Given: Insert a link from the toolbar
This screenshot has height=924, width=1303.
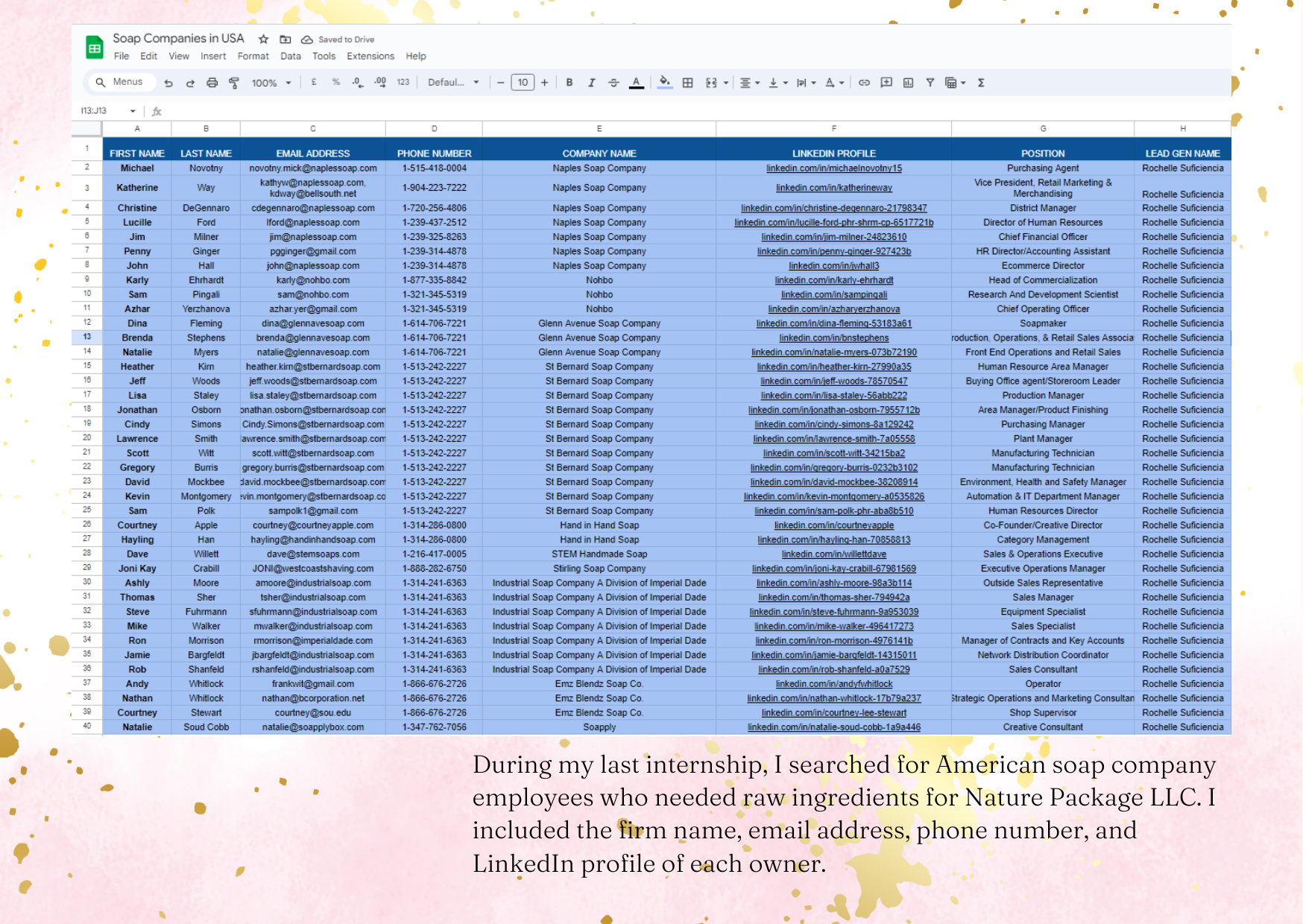Looking at the screenshot, I should (x=864, y=83).
